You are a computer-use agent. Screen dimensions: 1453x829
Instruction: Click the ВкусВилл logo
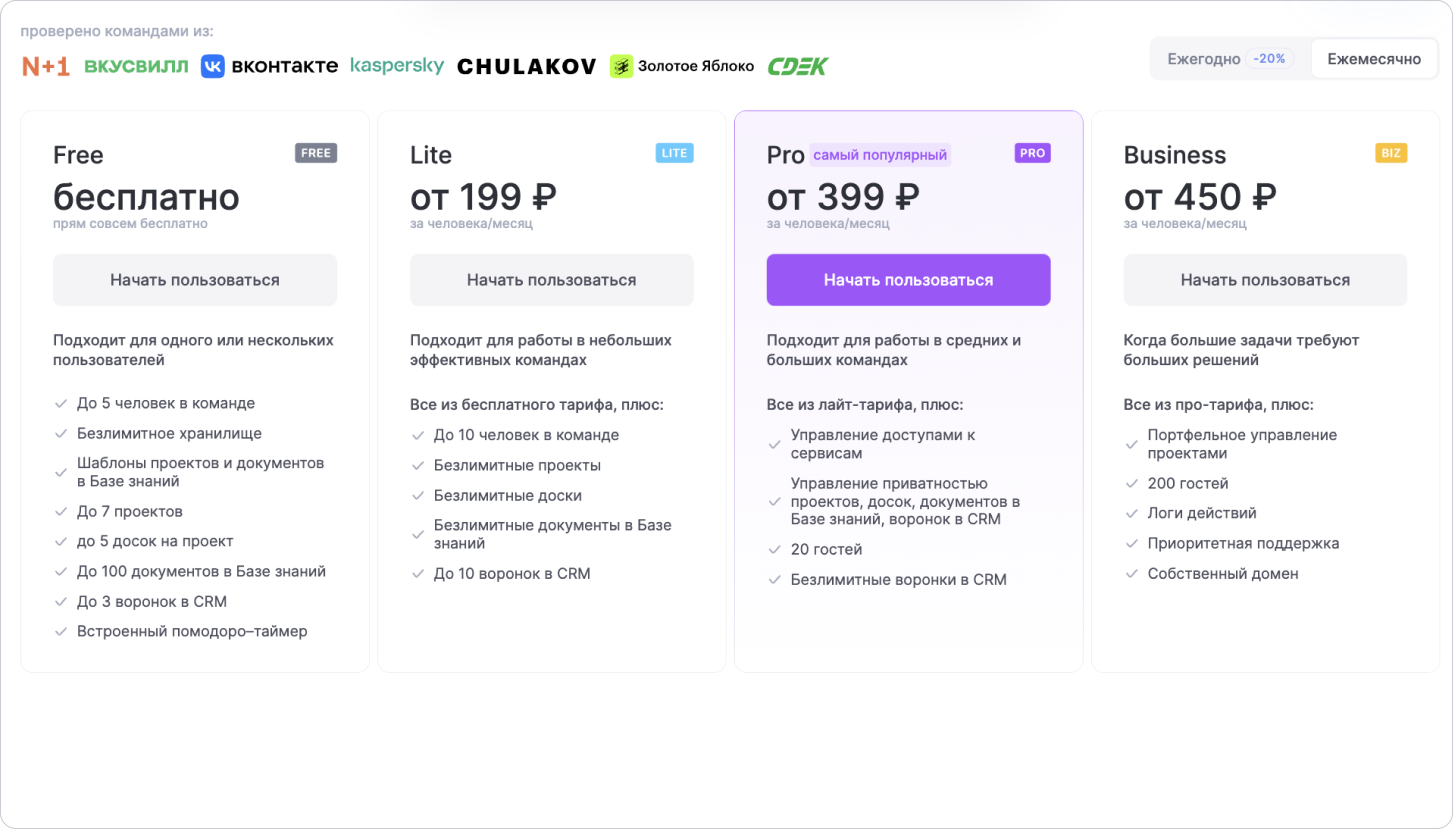[x=136, y=67]
